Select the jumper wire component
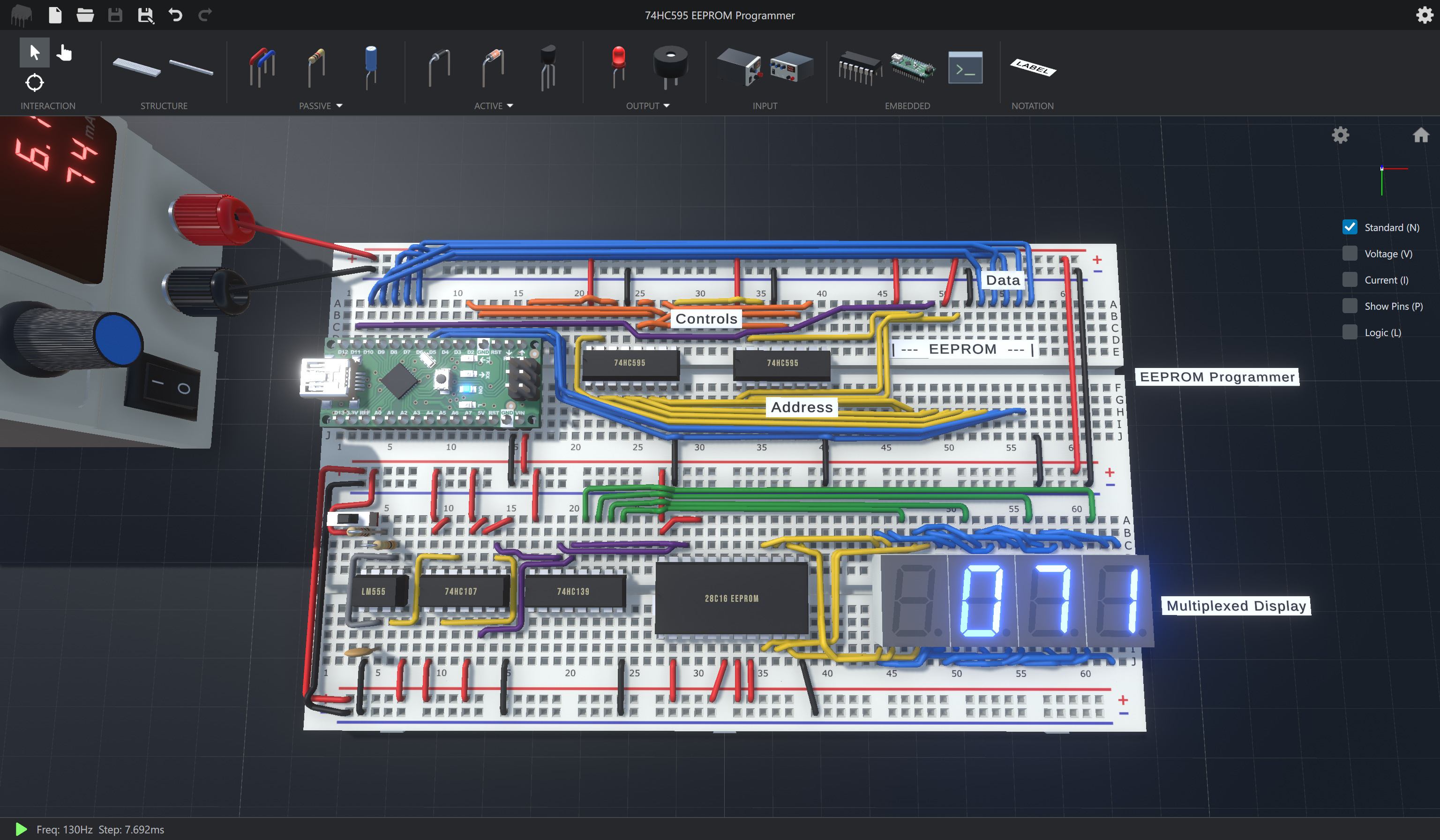 click(262, 67)
